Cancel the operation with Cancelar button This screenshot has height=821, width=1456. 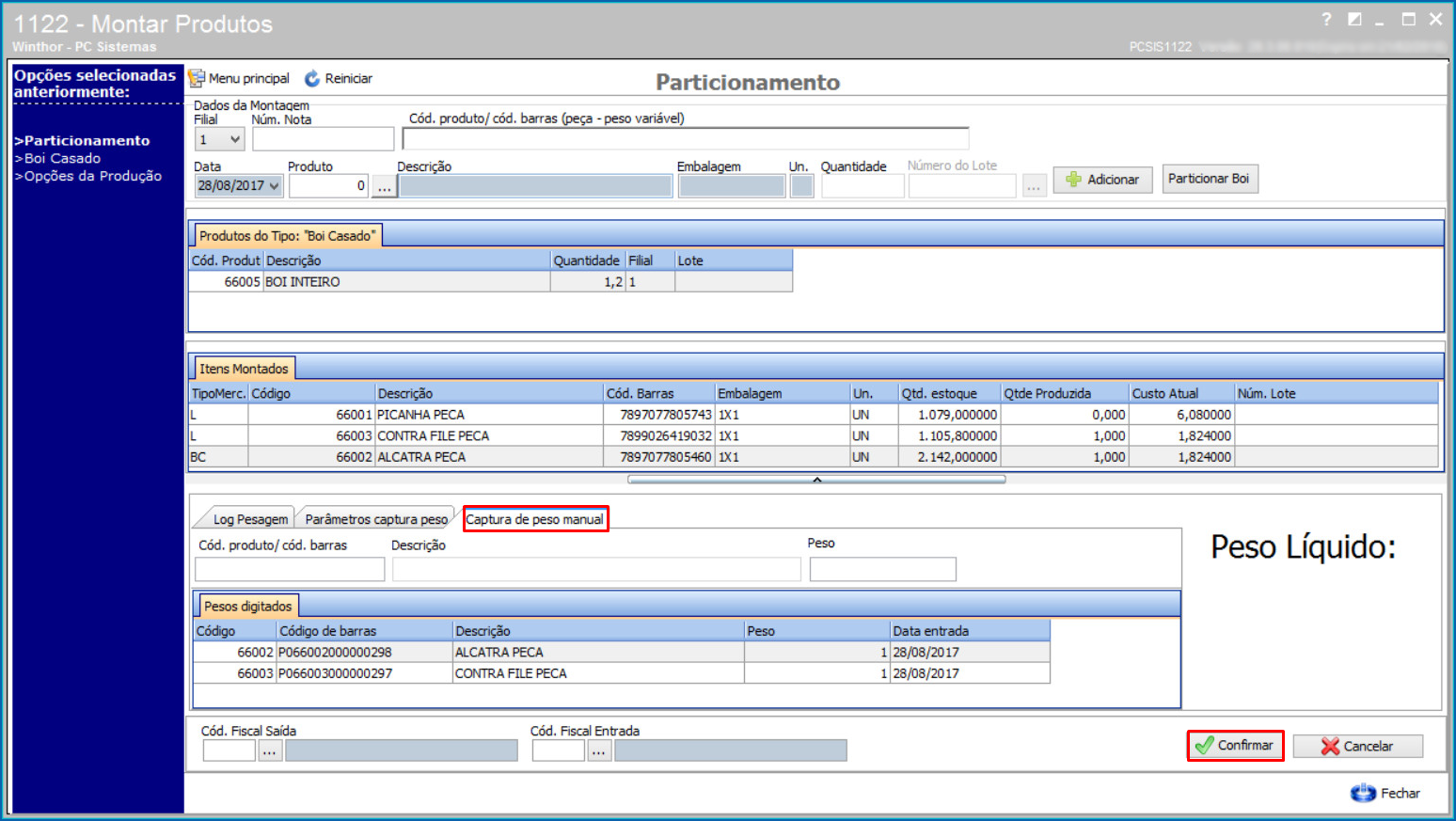point(1357,746)
